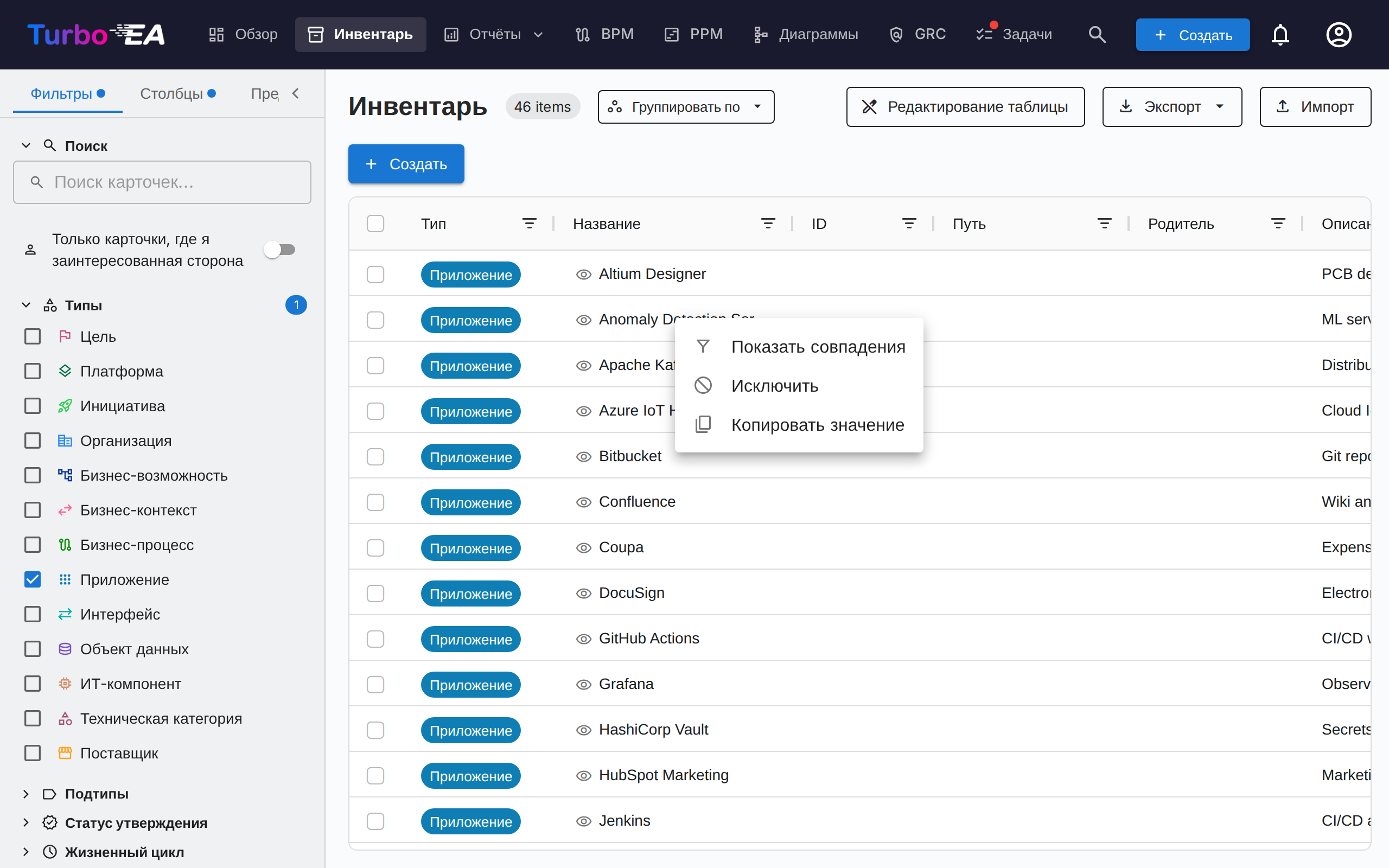This screenshot has width=1389, height=868.
Task: Check the Цель type checkbox
Action: coord(33,336)
